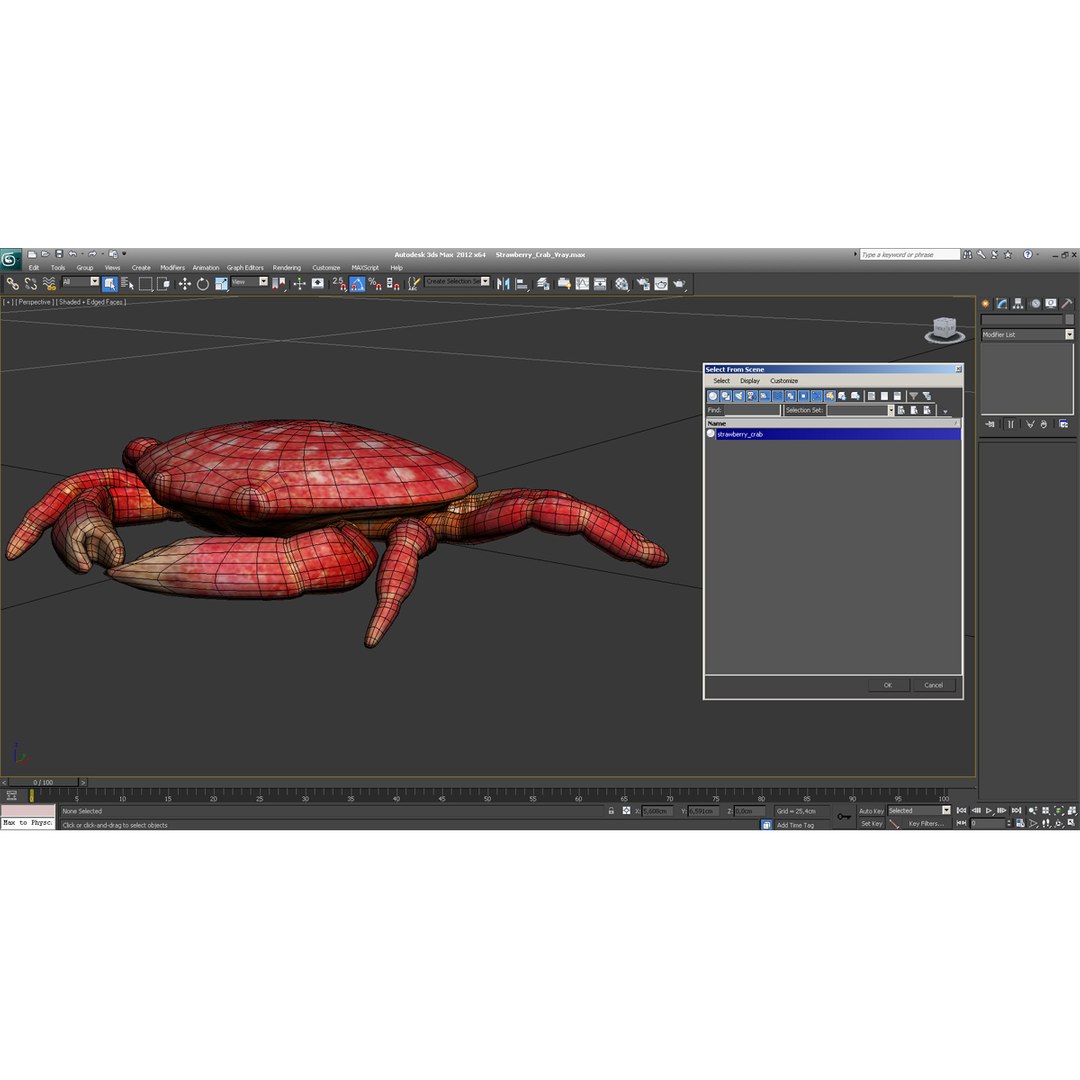Open the Select by Name tool
This screenshot has height=1080, width=1080.
[x=127, y=284]
